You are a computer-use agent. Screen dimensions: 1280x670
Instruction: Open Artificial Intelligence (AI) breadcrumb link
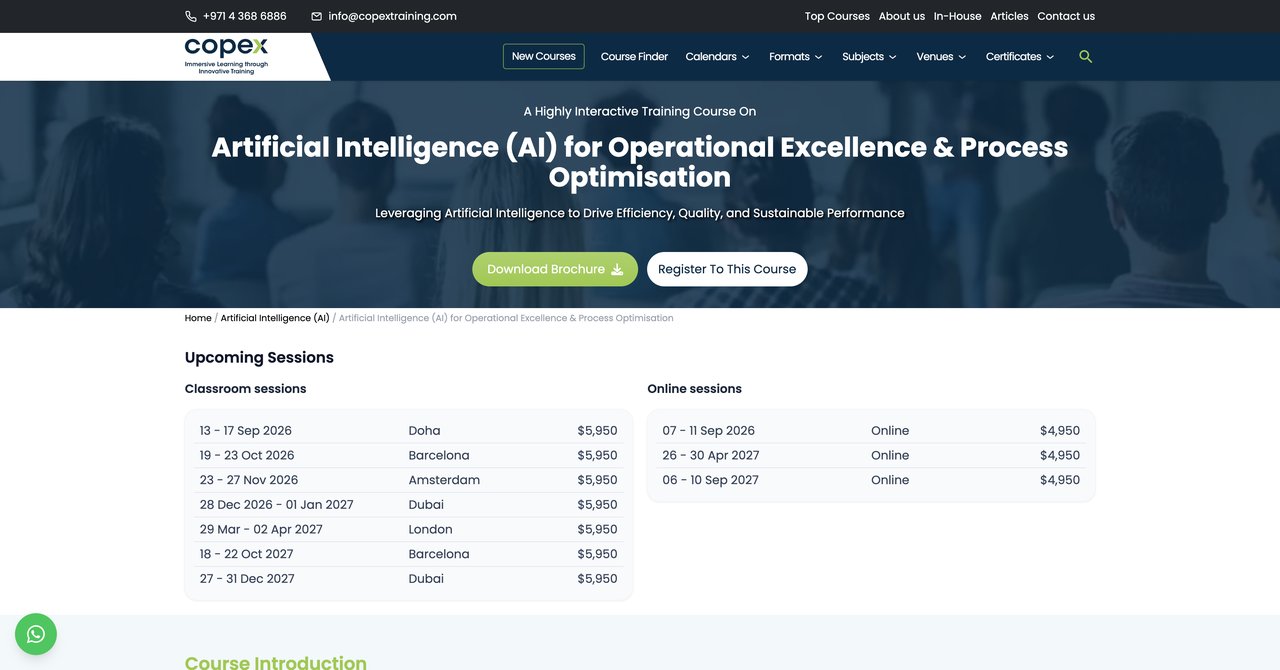click(275, 318)
